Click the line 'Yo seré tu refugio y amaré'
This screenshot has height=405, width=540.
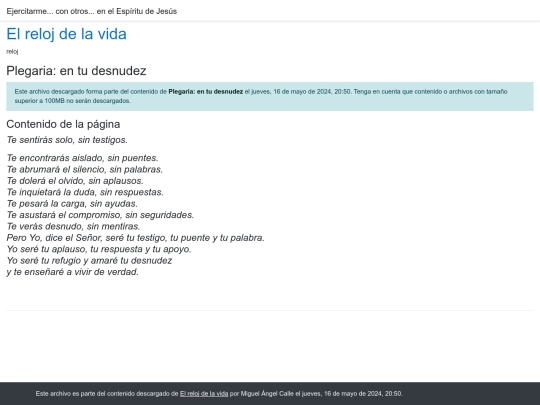tap(89, 260)
